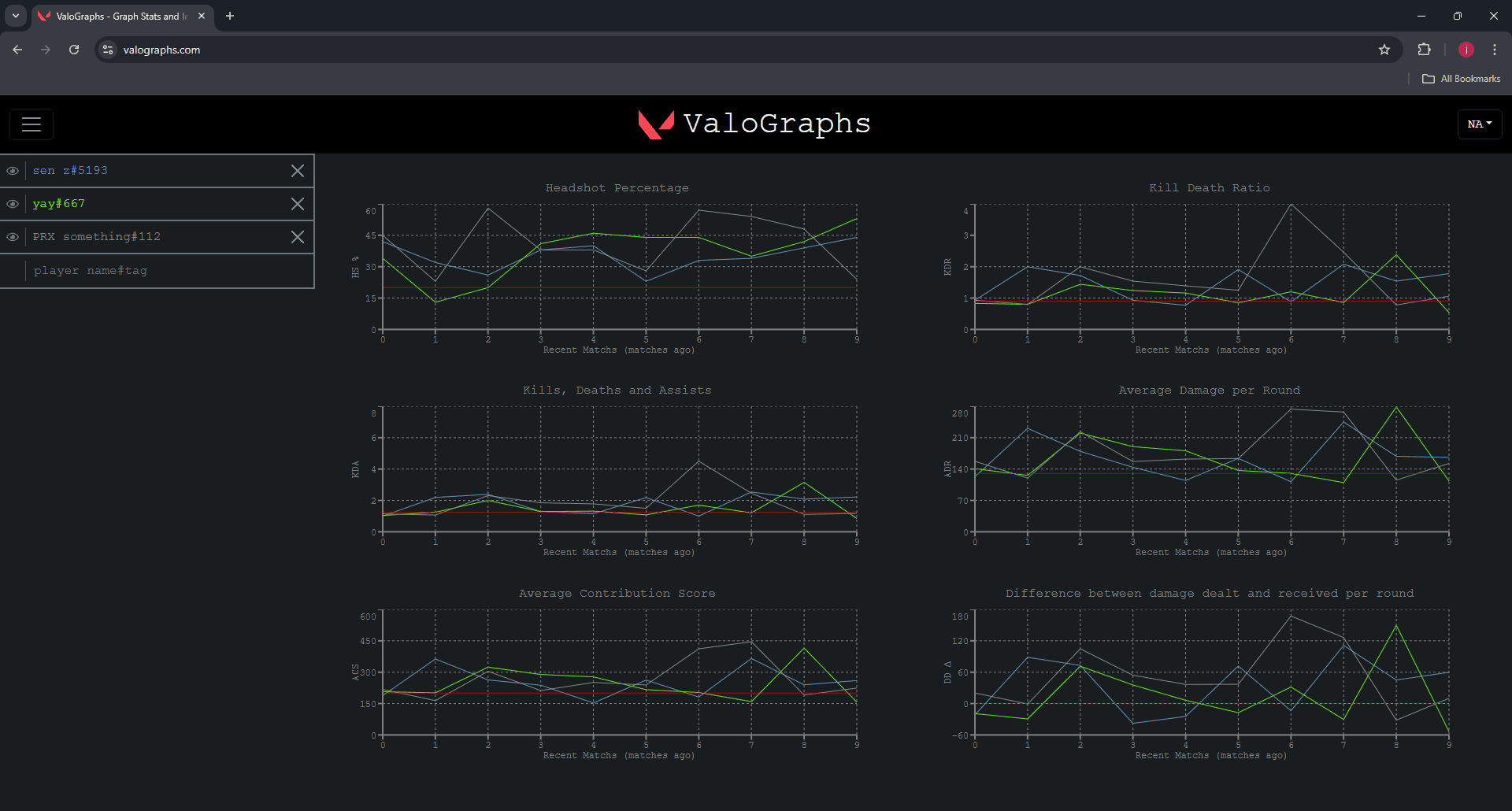Remove player yay#667
This screenshot has height=811, width=1512.
point(298,204)
